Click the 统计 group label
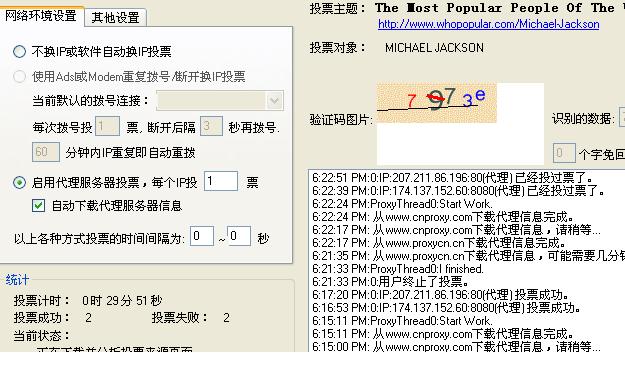The width and height of the screenshot is (625, 384). (17, 280)
